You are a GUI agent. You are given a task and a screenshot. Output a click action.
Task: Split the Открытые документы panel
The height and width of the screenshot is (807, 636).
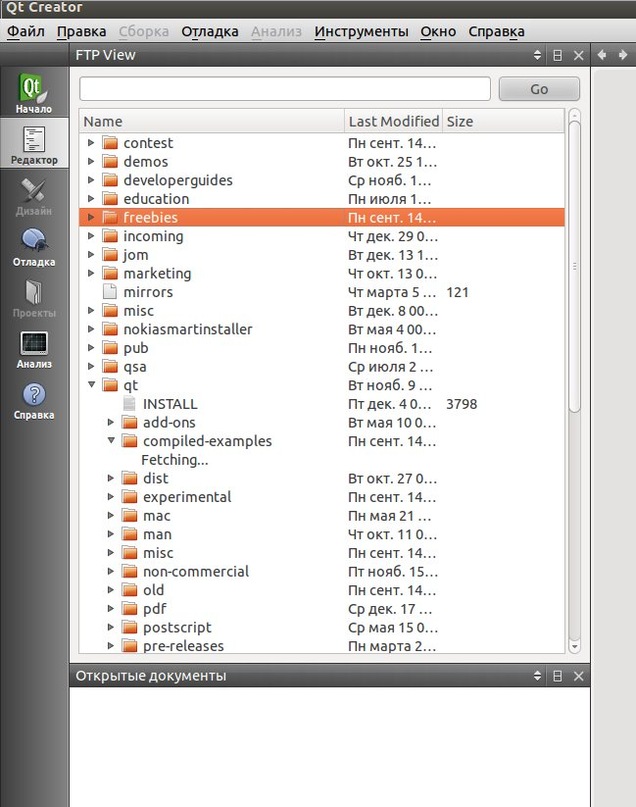557,676
